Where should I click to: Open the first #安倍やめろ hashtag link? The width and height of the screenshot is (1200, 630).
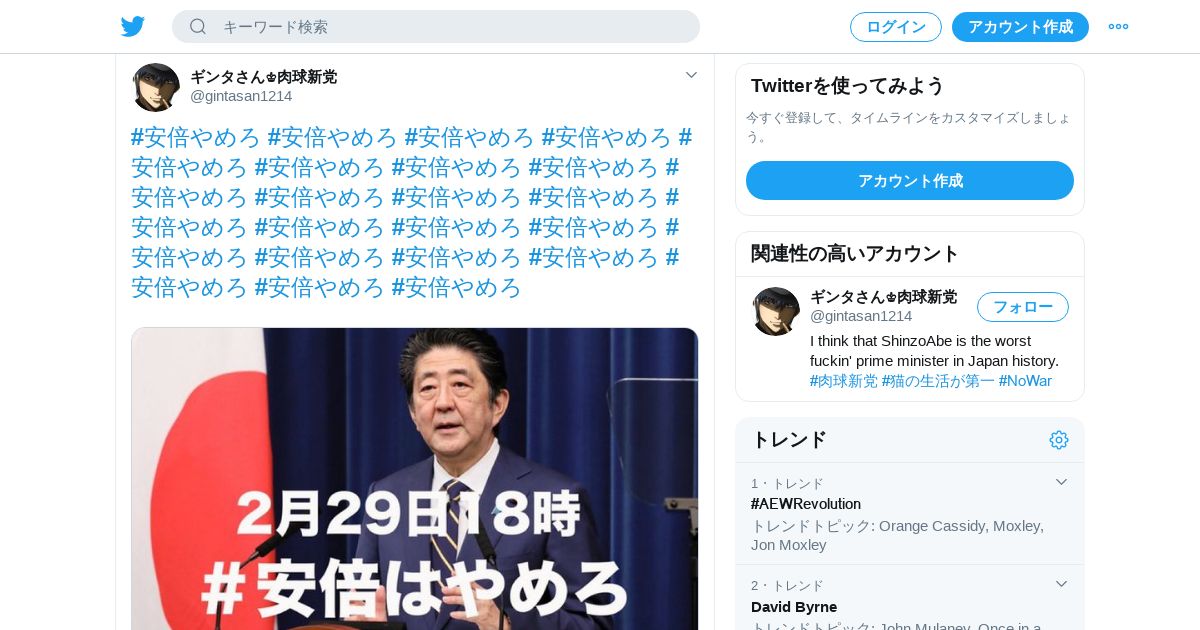point(195,137)
